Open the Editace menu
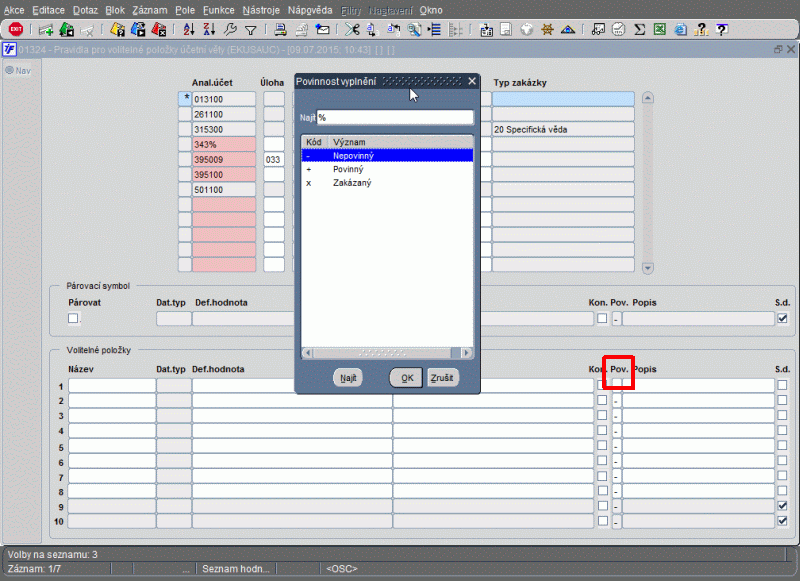The height and width of the screenshot is (581, 800). click(48, 10)
